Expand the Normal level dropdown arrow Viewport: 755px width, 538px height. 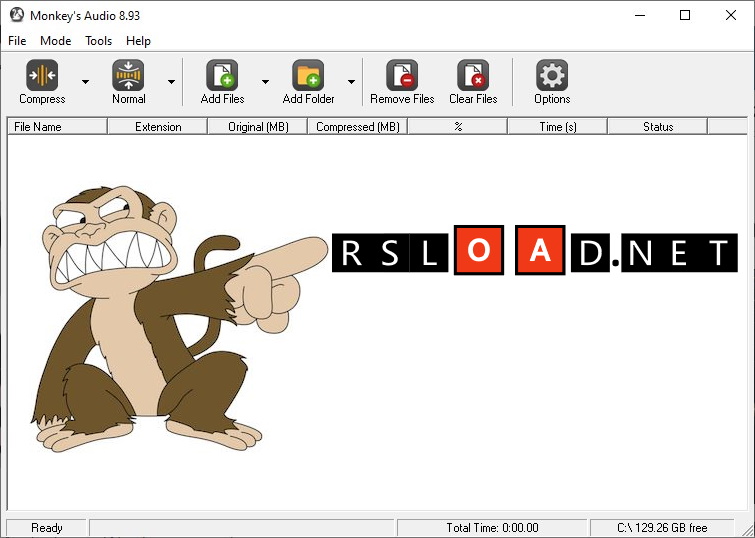pyautogui.click(x=171, y=82)
